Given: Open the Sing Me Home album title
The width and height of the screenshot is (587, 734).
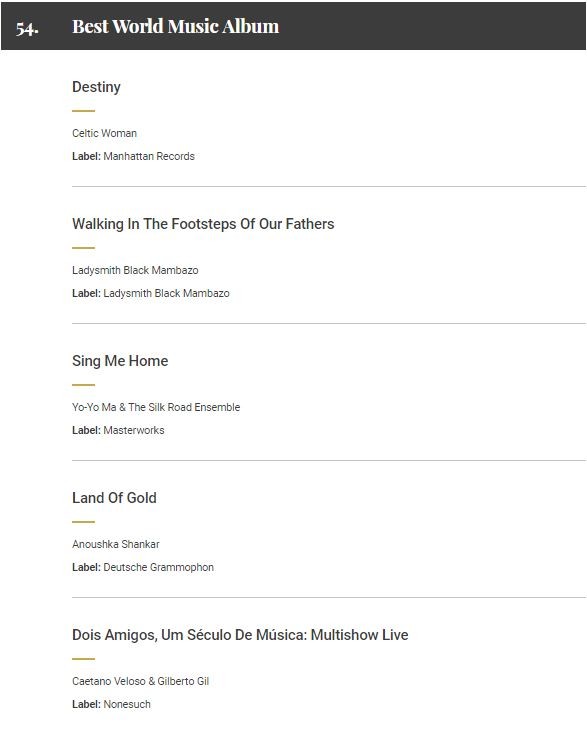Looking at the screenshot, I should pyautogui.click(x=120, y=361).
